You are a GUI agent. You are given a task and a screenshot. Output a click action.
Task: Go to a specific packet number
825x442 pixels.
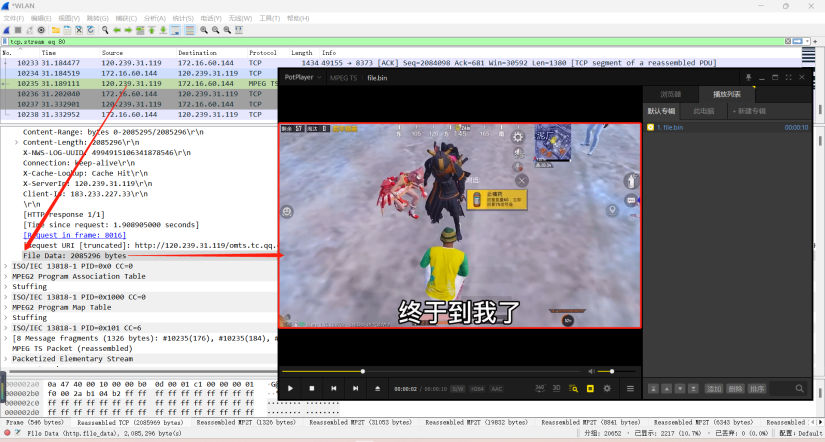click(x=140, y=30)
